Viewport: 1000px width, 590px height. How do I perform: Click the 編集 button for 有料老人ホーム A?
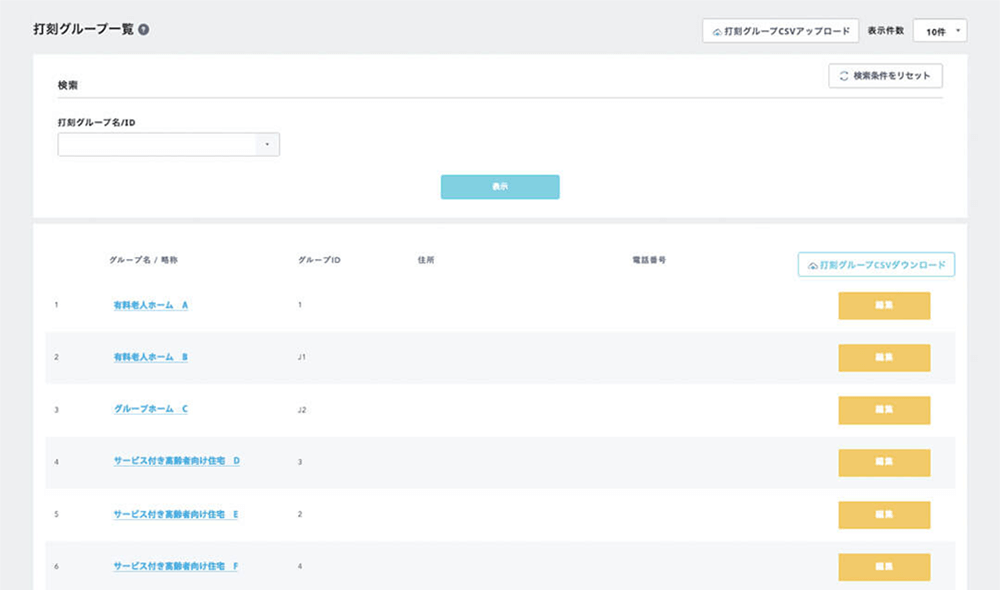(884, 306)
